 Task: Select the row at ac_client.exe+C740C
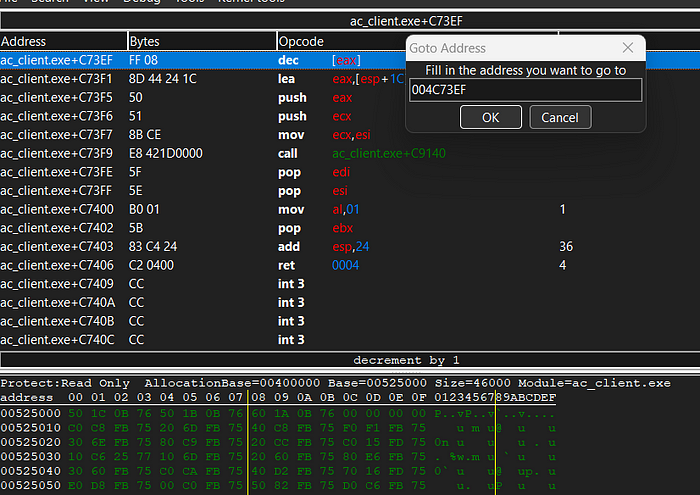350,340
